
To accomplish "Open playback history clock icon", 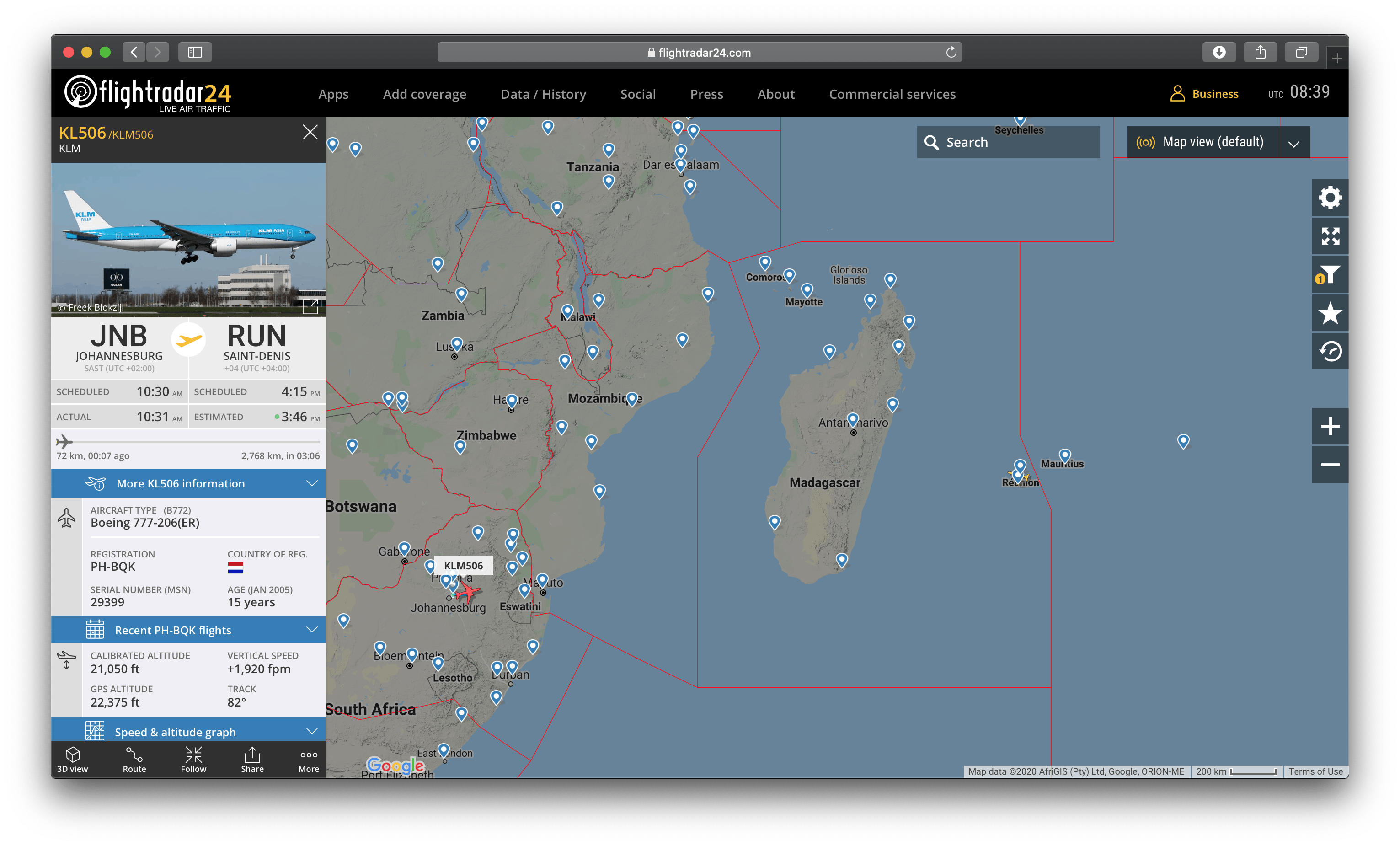I will tap(1330, 351).
